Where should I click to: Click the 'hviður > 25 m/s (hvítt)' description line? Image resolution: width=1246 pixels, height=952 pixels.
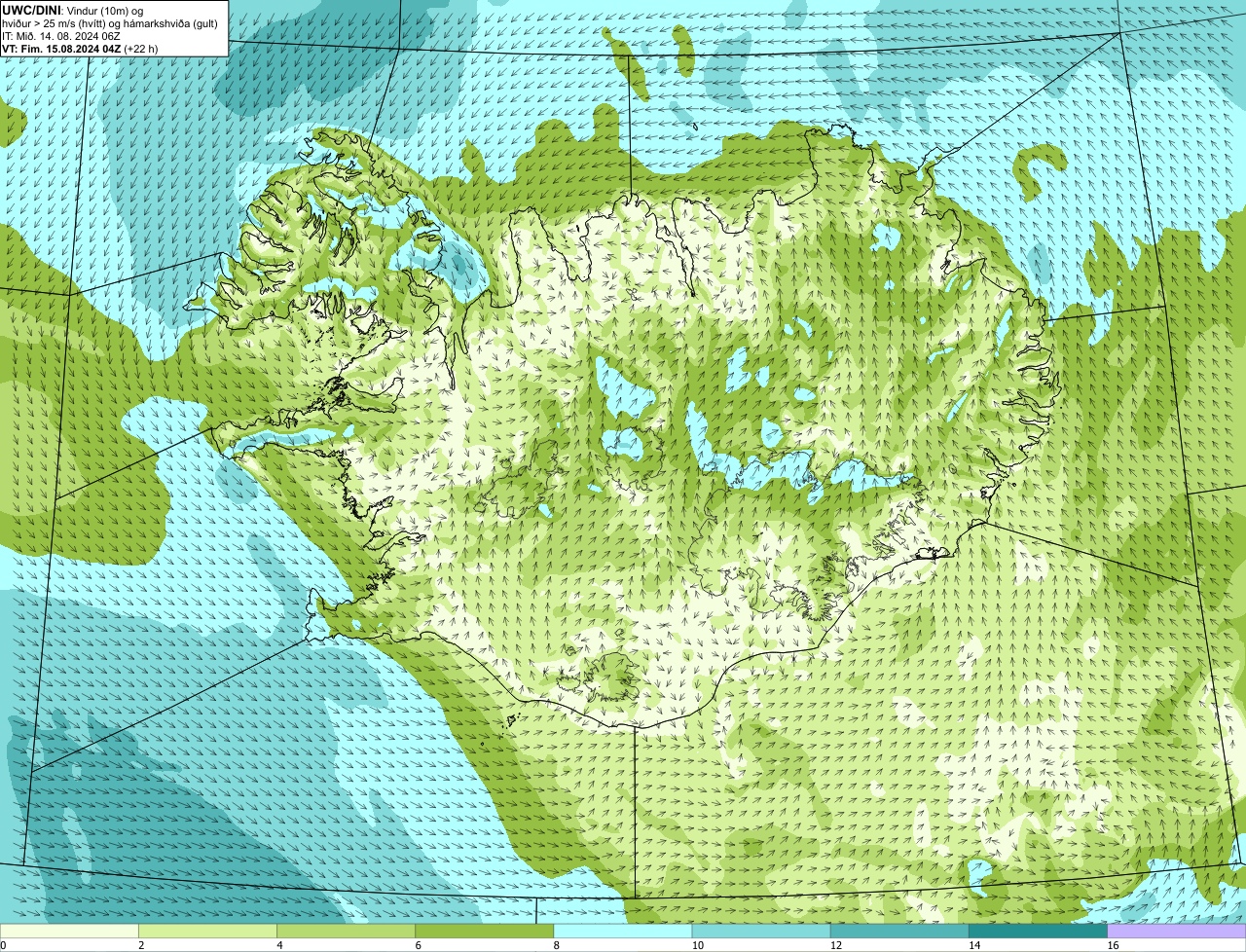click(x=109, y=23)
